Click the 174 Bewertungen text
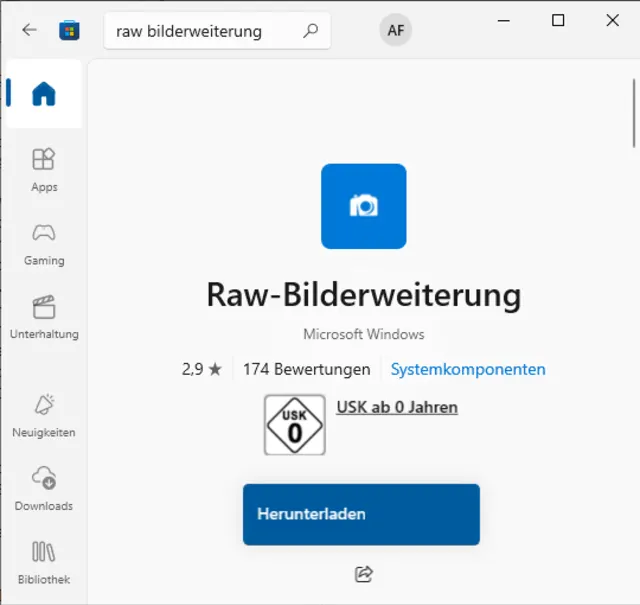Screen dimensions: 640x605 coord(307,369)
